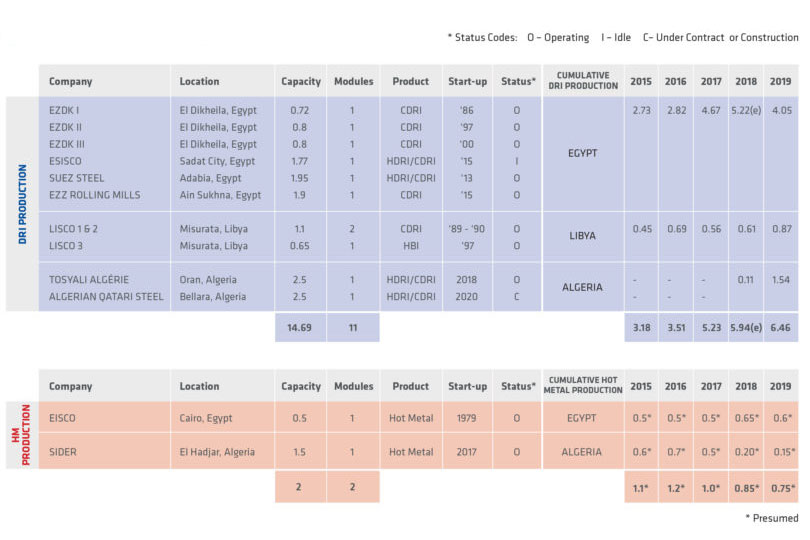Select EZZ ROLLING MILLS row name
810x540 pixels.
coord(95,195)
